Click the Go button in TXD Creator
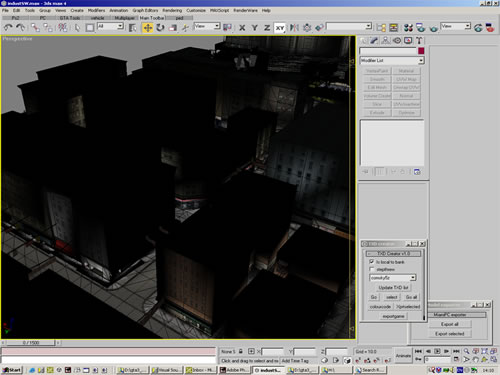 (x=374, y=297)
